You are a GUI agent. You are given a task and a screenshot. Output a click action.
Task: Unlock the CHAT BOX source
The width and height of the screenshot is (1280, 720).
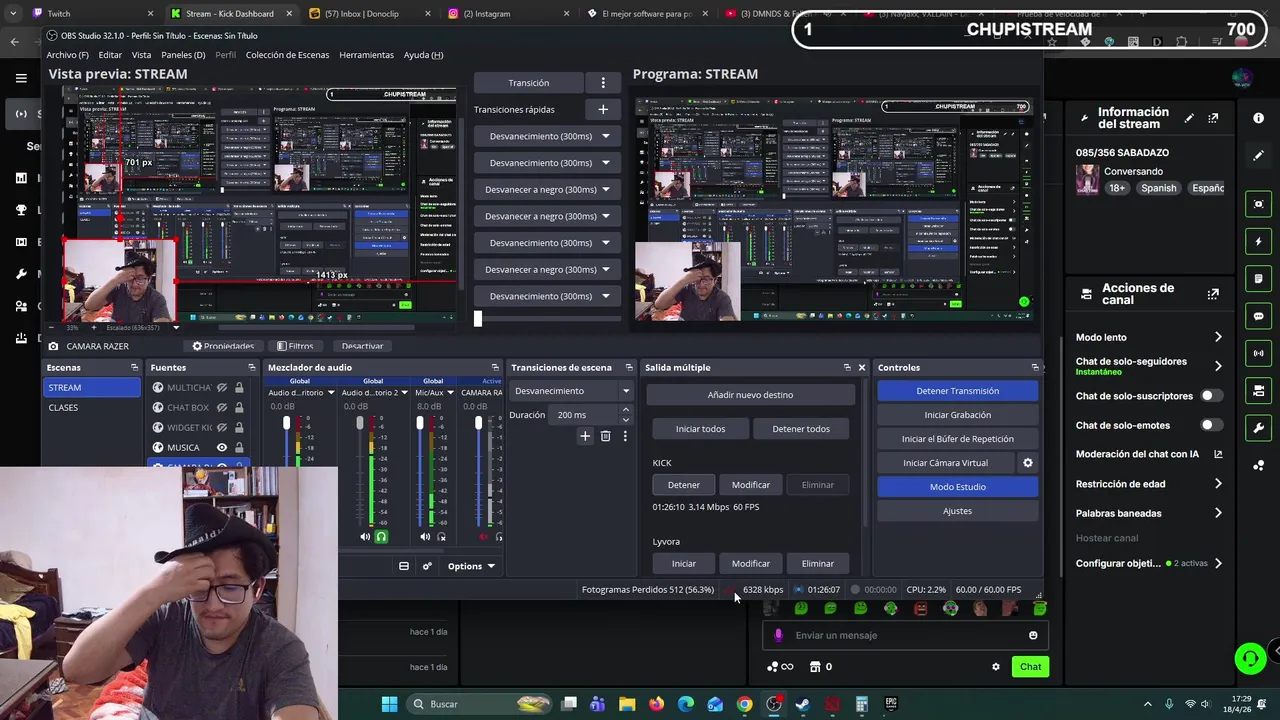pos(239,408)
